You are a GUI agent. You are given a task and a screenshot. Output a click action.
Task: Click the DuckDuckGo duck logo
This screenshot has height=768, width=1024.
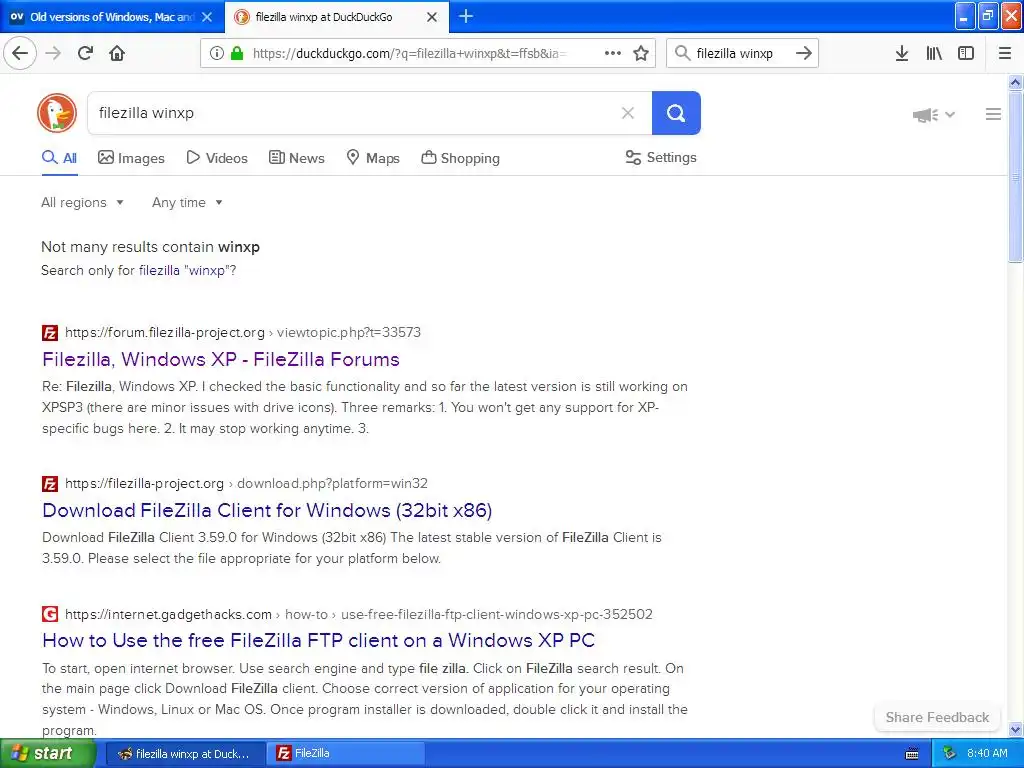pos(57,113)
